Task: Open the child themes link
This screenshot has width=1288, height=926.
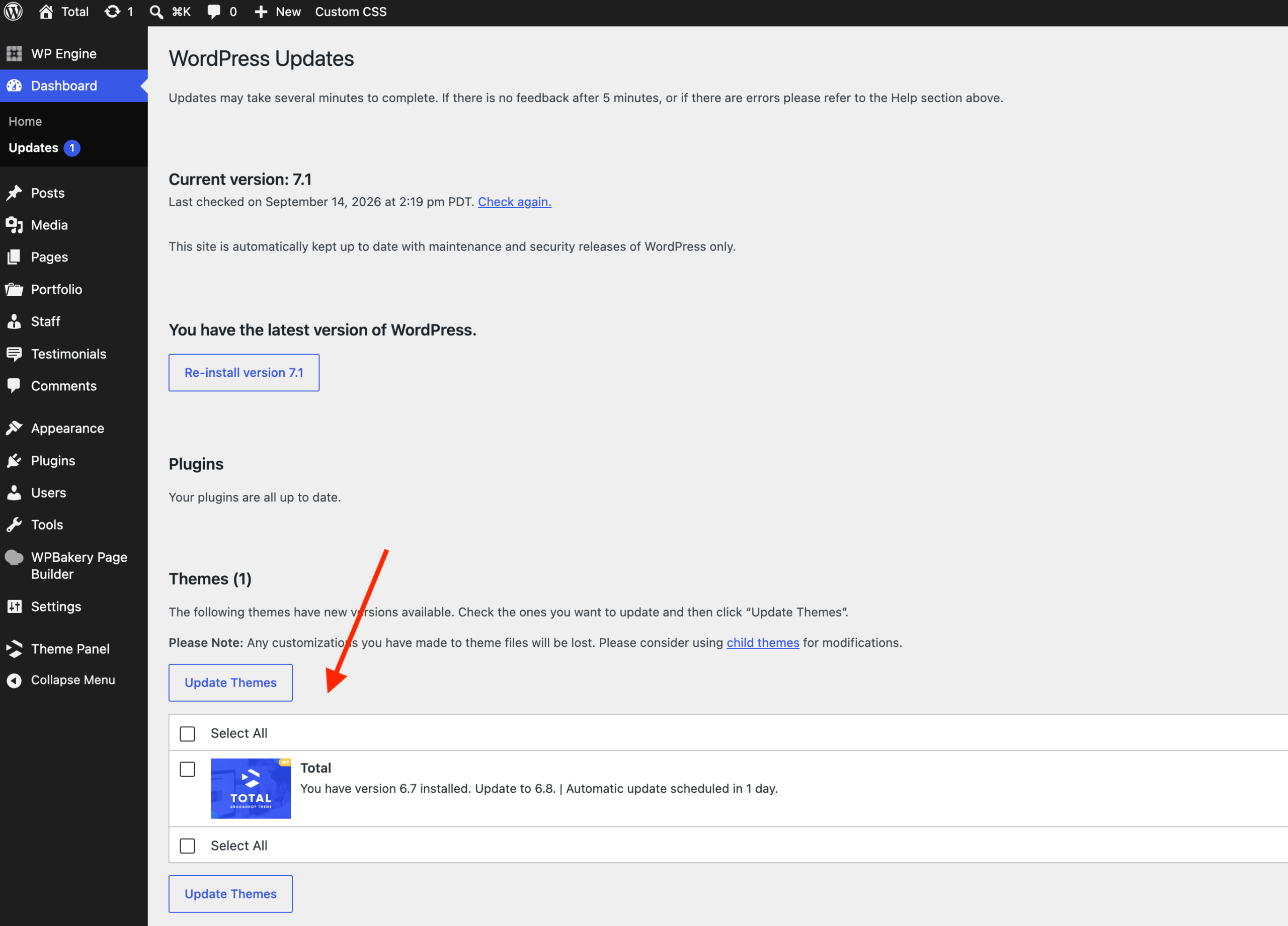Action: pyautogui.click(x=763, y=643)
